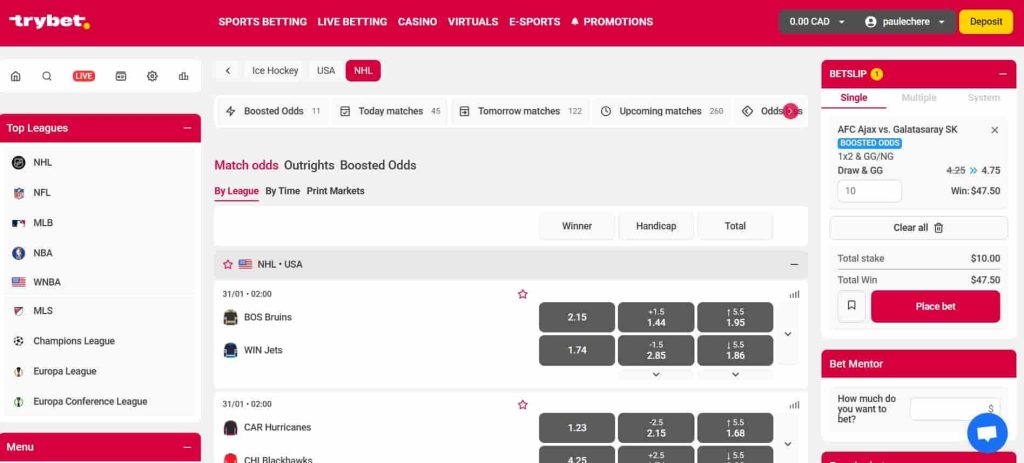Click the NBA league logo icon
Viewport: 1024px width, 463px height.
[19, 253]
